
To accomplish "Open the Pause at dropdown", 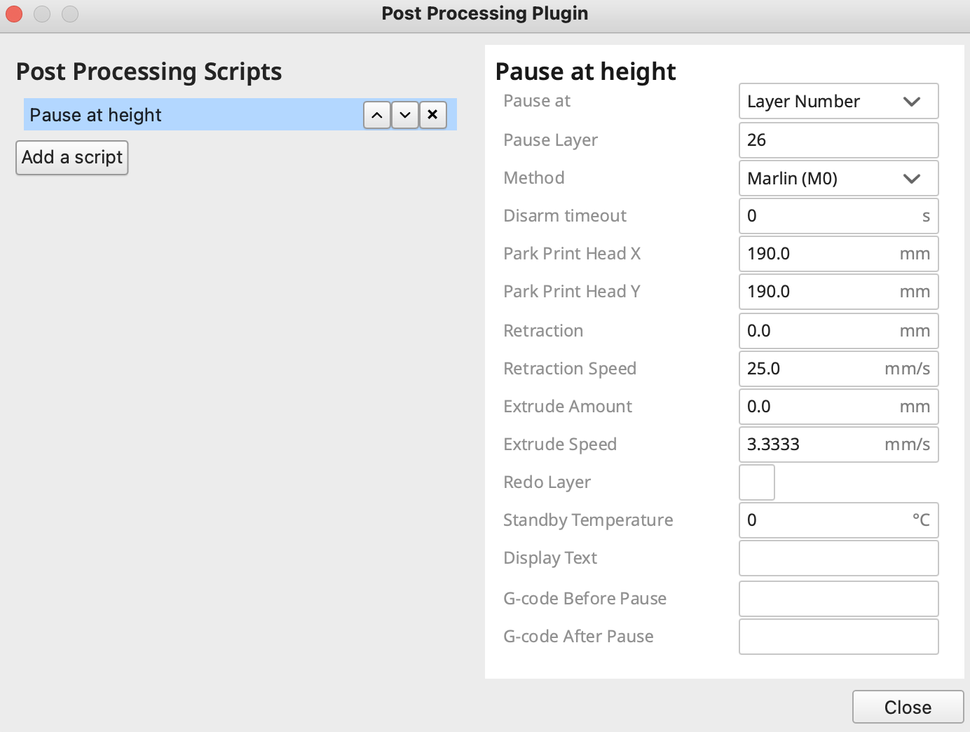I will point(838,101).
